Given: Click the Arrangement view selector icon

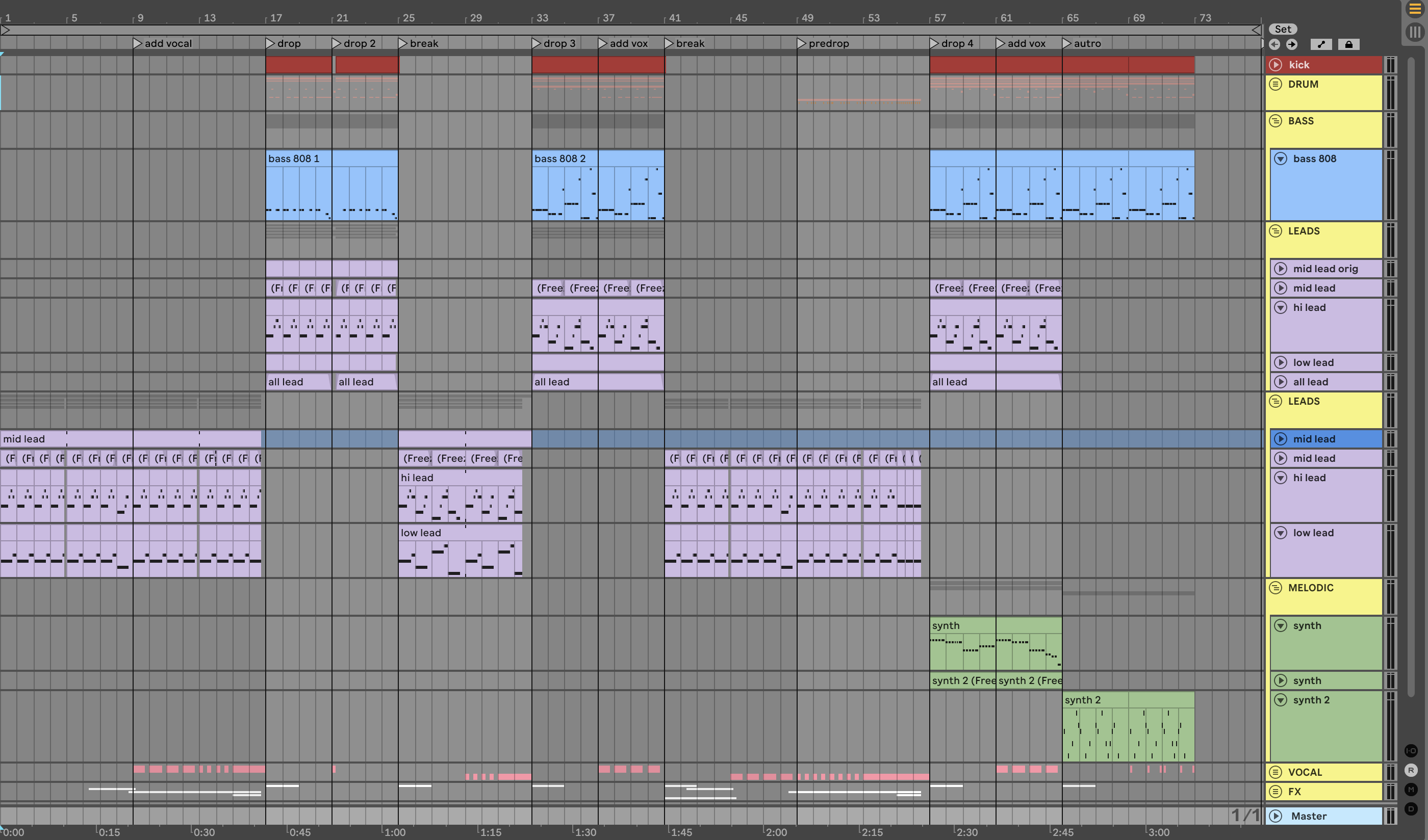Looking at the screenshot, I should coord(1414,9).
